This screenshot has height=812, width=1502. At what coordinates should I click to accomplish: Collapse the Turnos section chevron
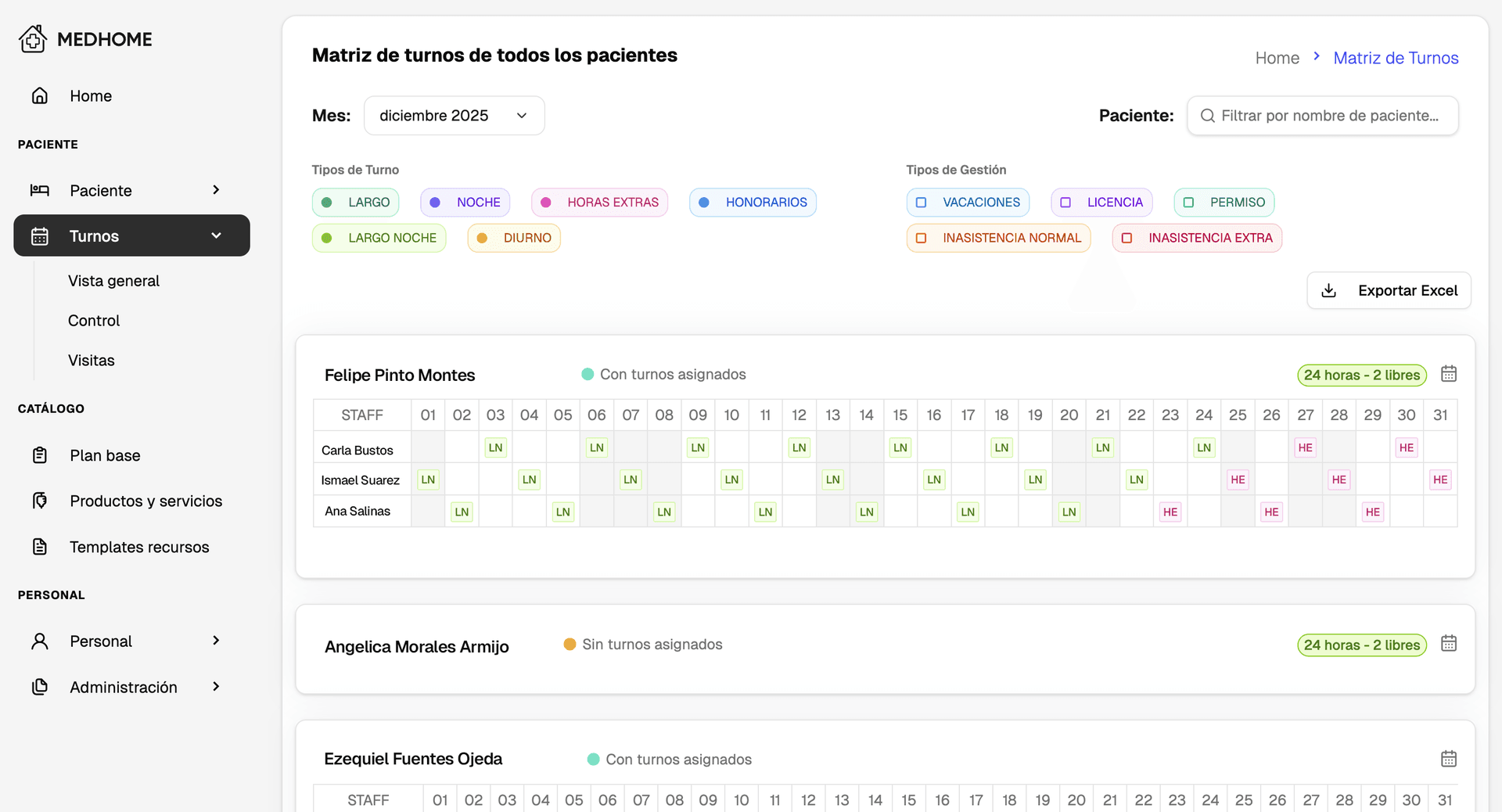tap(217, 235)
